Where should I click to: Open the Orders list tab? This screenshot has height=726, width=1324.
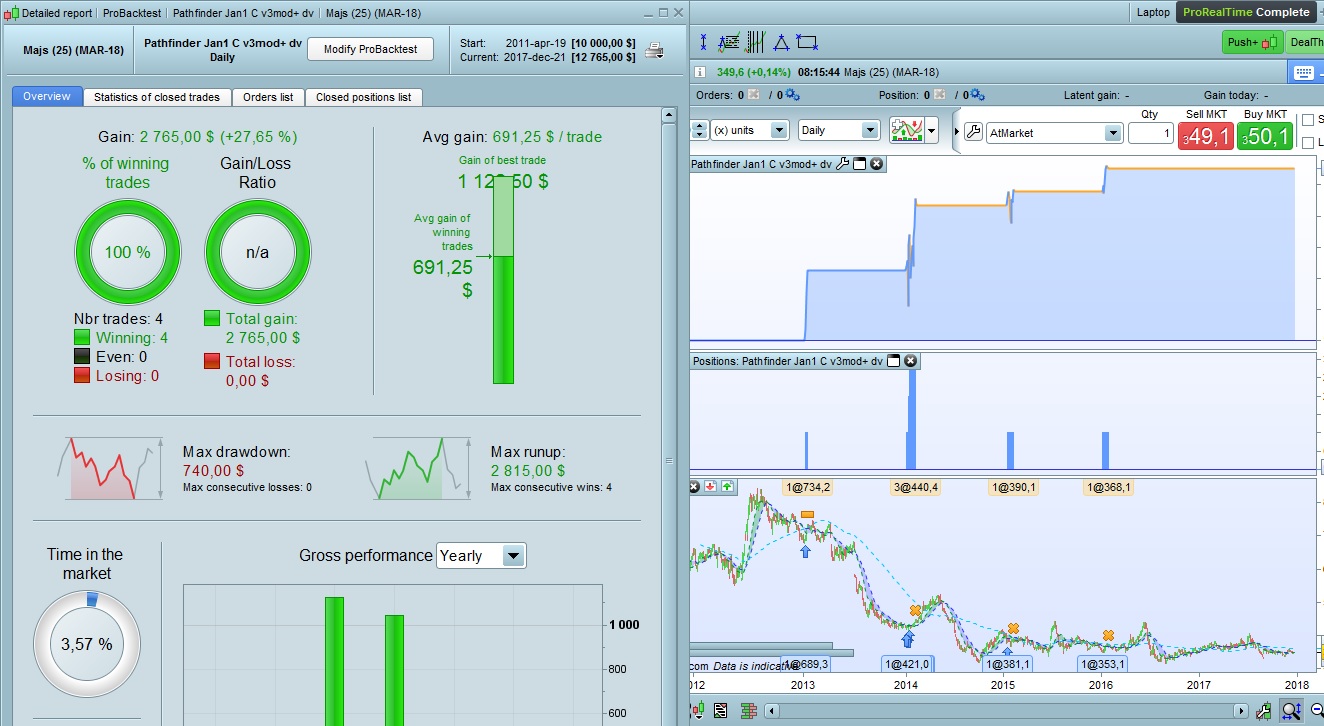click(x=268, y=97)
